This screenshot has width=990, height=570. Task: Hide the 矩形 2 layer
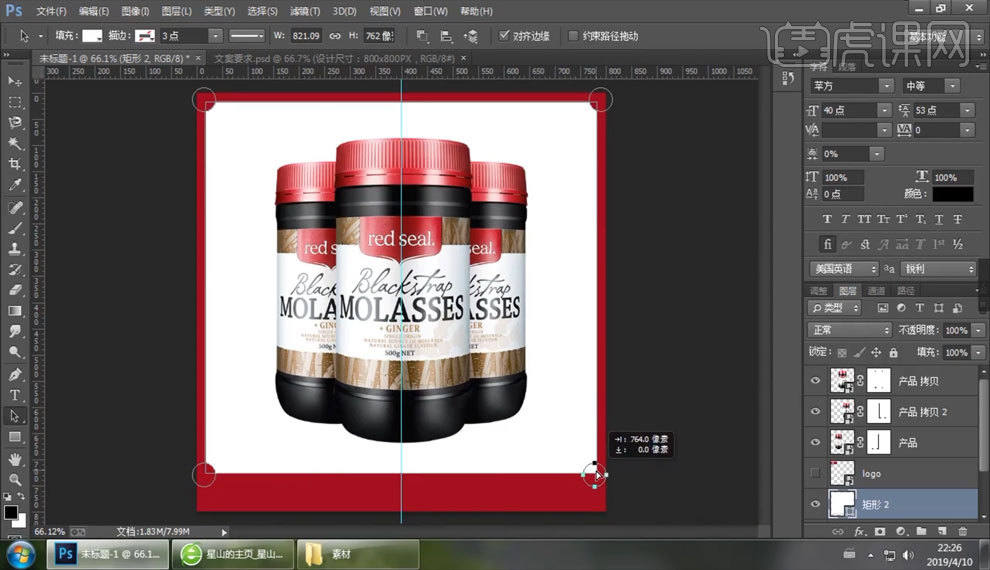815,504
